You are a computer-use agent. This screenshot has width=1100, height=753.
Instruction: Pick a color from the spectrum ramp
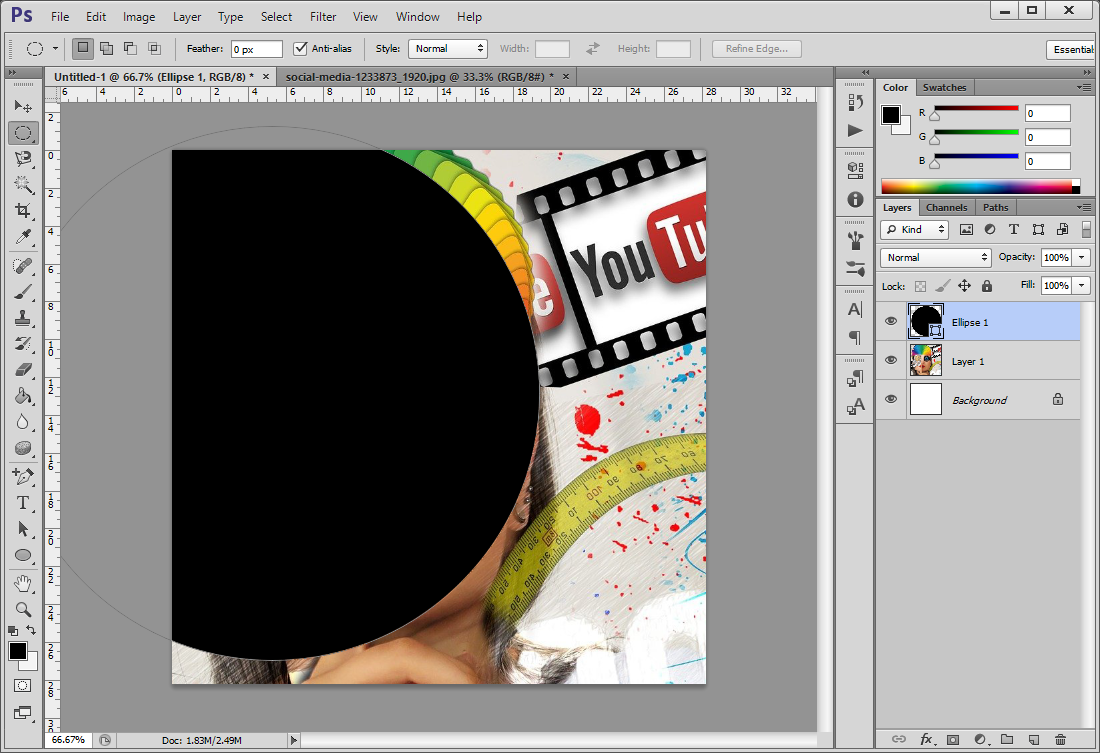pyautogui.click(x=976, y=186)
